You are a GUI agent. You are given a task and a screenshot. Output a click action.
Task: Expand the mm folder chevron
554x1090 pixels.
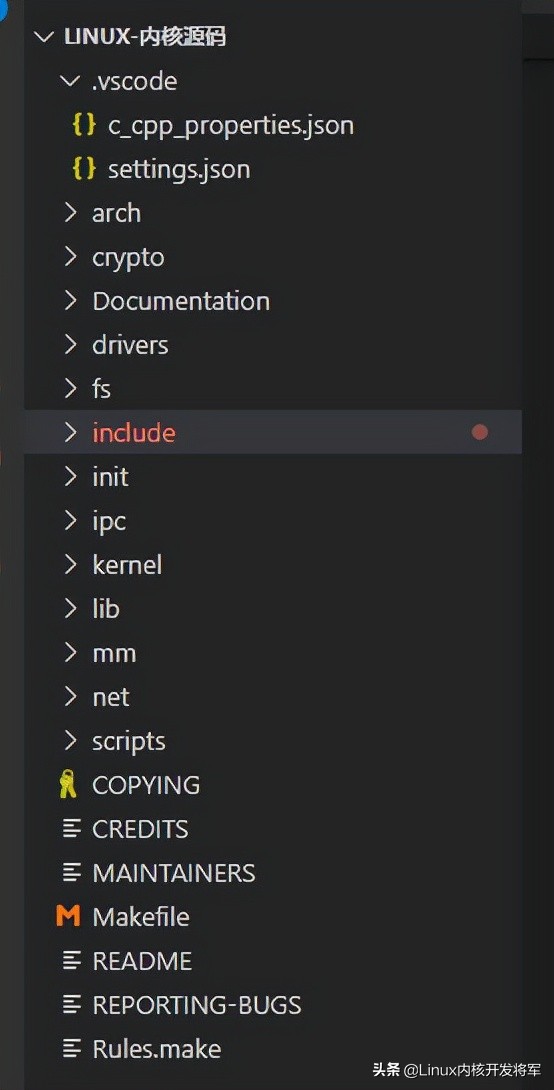tap(70, 653)
